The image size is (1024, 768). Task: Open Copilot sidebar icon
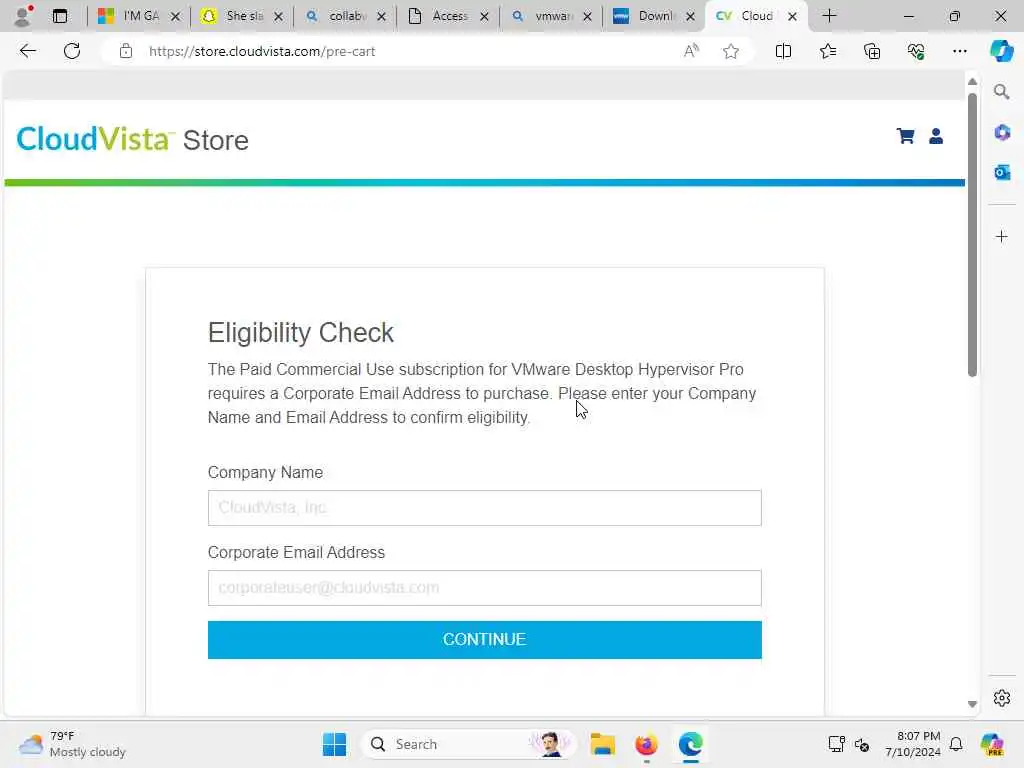point(1001,51)
